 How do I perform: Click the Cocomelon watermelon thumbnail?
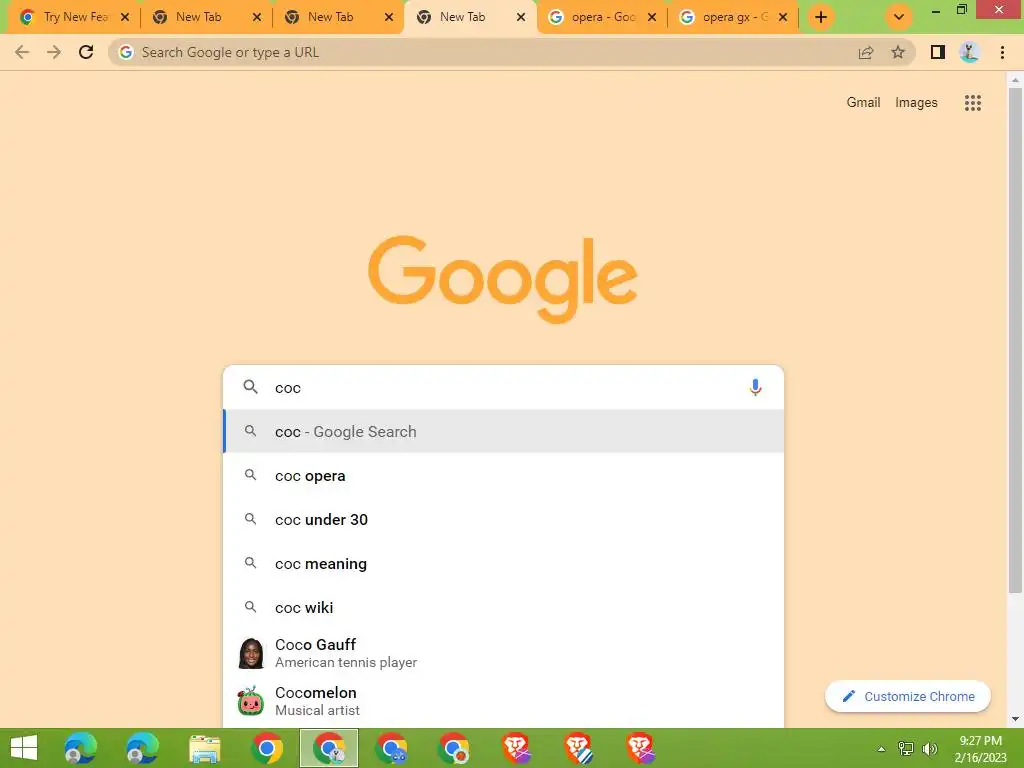pos(250,701)
